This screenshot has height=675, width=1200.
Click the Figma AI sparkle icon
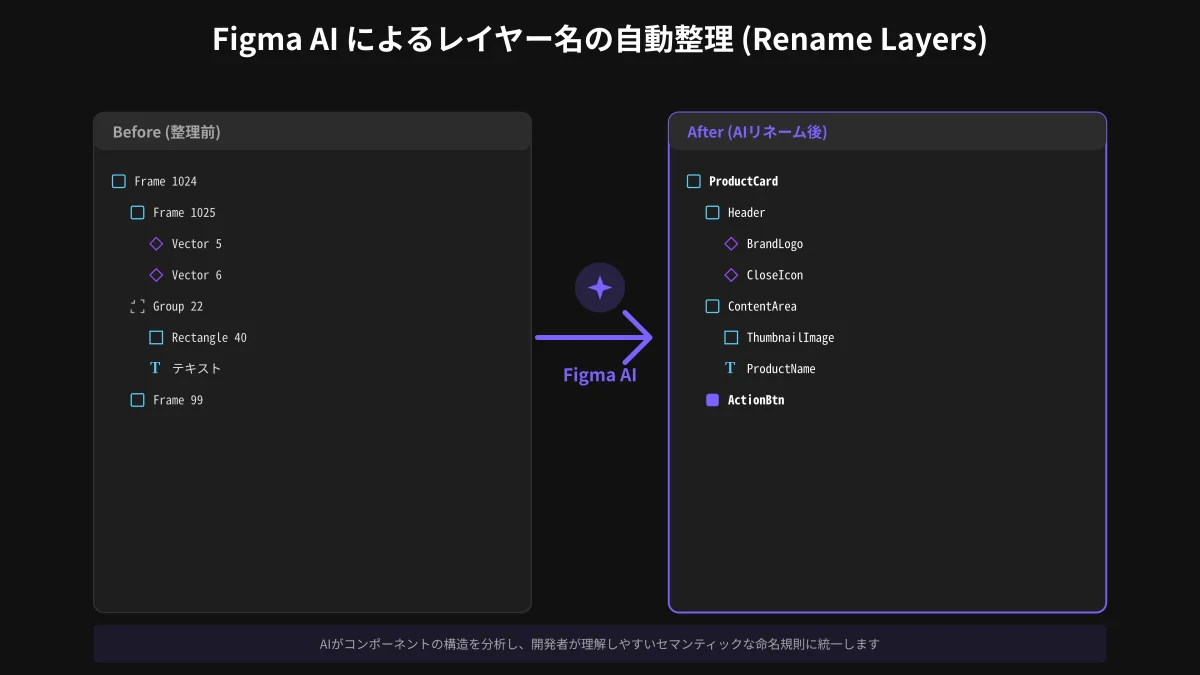600,288
